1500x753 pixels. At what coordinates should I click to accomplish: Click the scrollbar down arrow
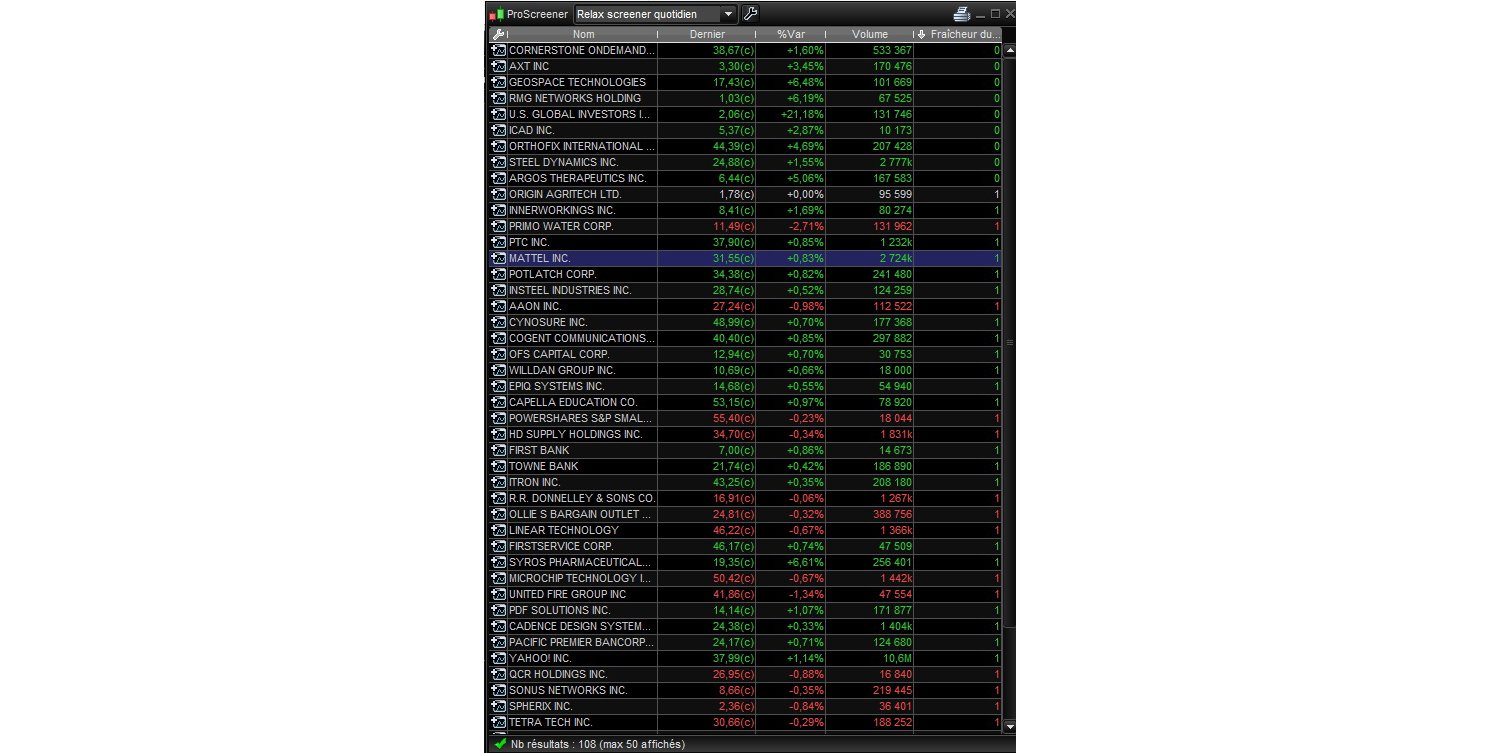pyautogui.click(x=1009, y=726)
